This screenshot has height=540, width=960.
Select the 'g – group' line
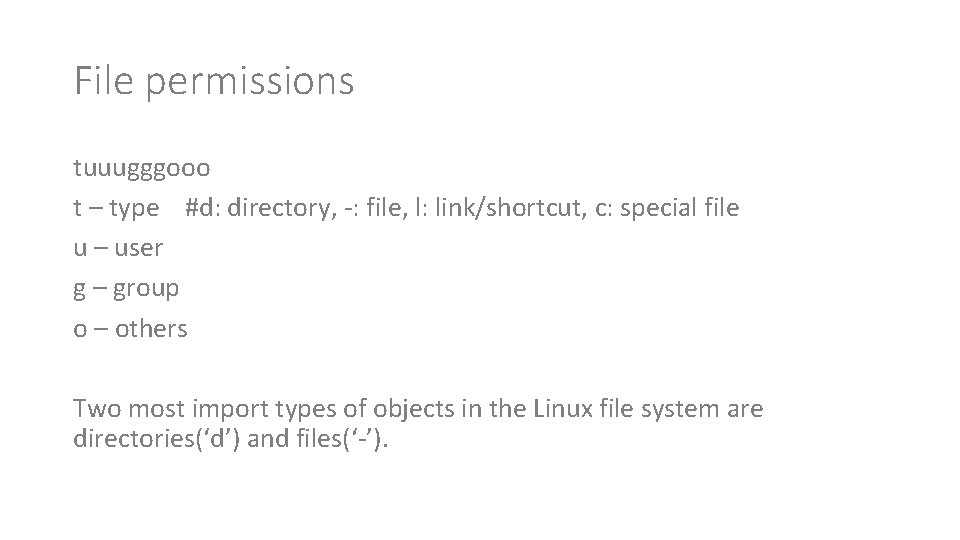click(126, 288)
